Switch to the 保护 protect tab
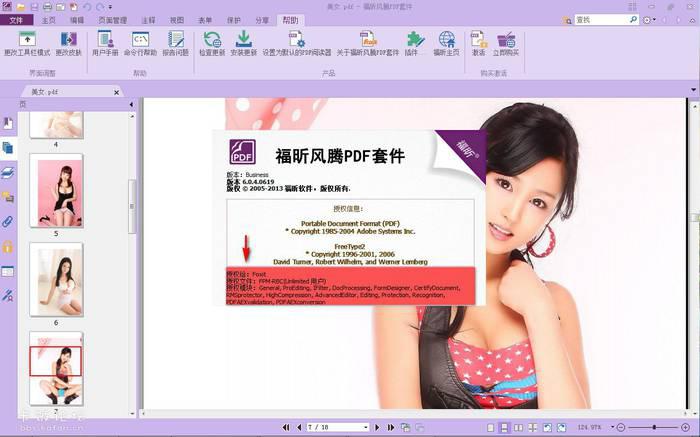Image resolution: width=700 pixels, height=437 pixels. click(234, 20)
